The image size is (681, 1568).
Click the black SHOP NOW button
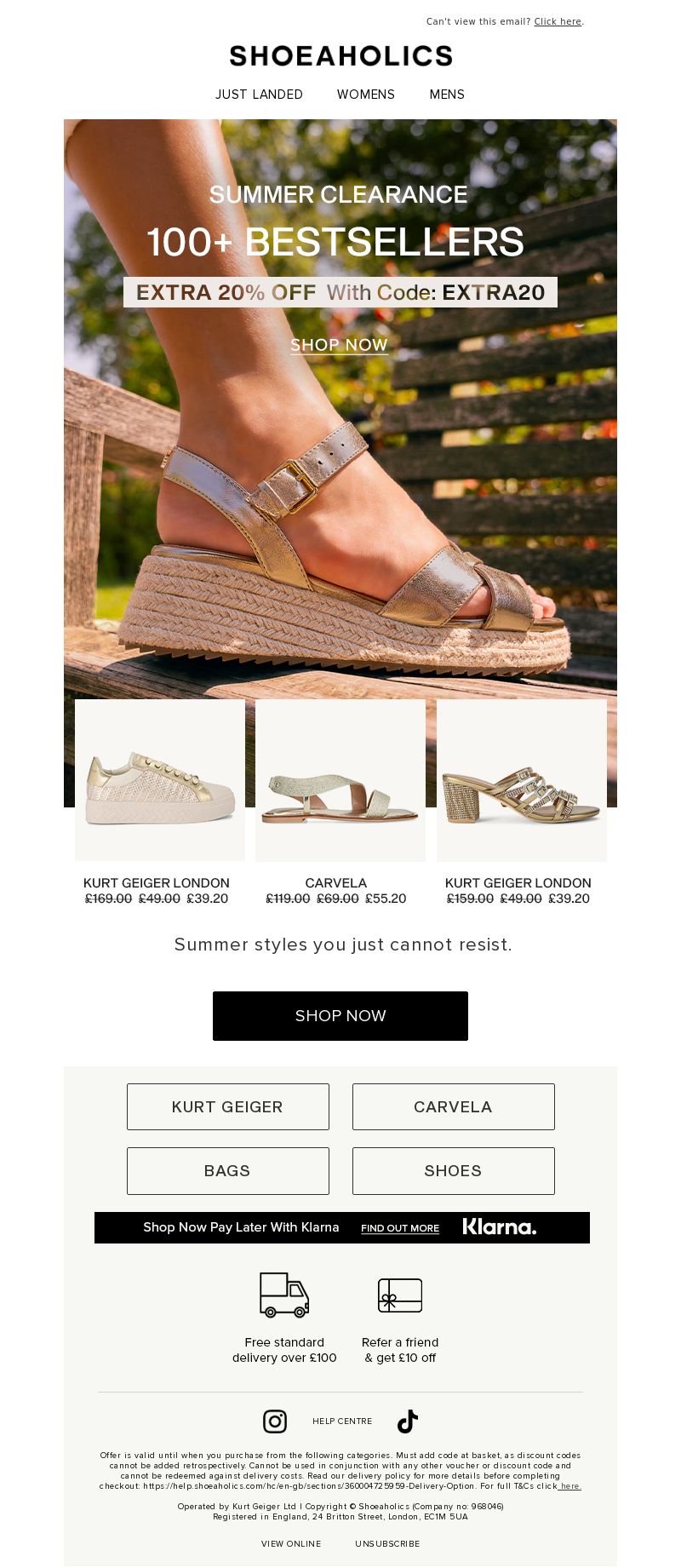coord(340,1015)
